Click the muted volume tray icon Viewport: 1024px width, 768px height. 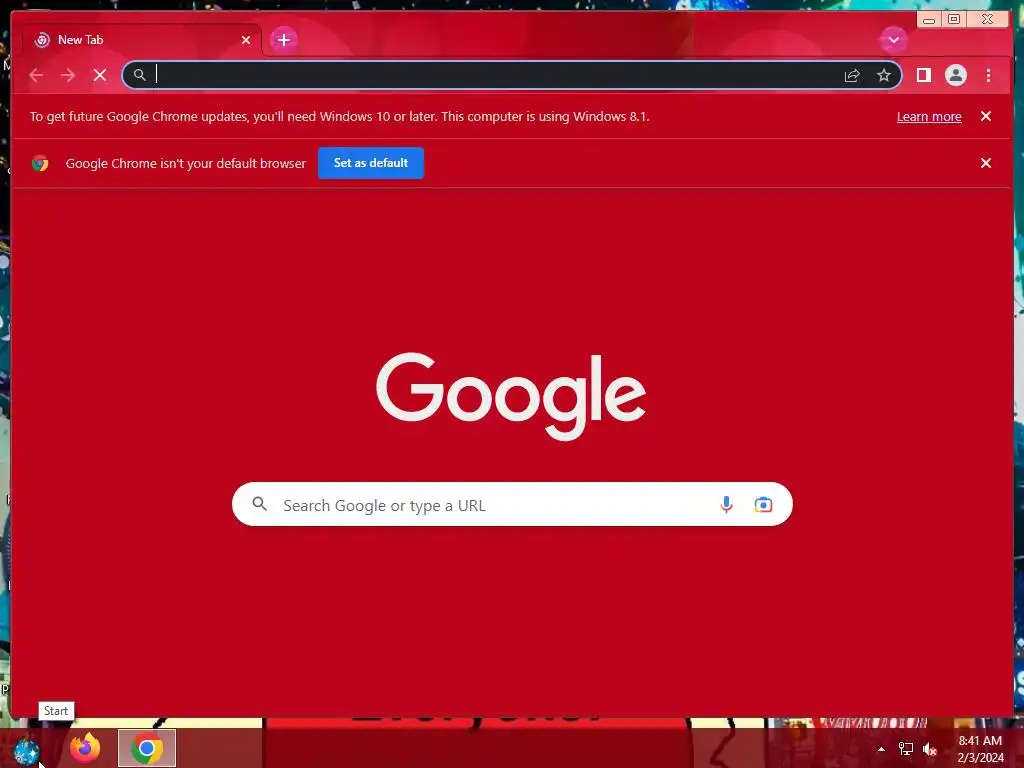coord(930,749)
